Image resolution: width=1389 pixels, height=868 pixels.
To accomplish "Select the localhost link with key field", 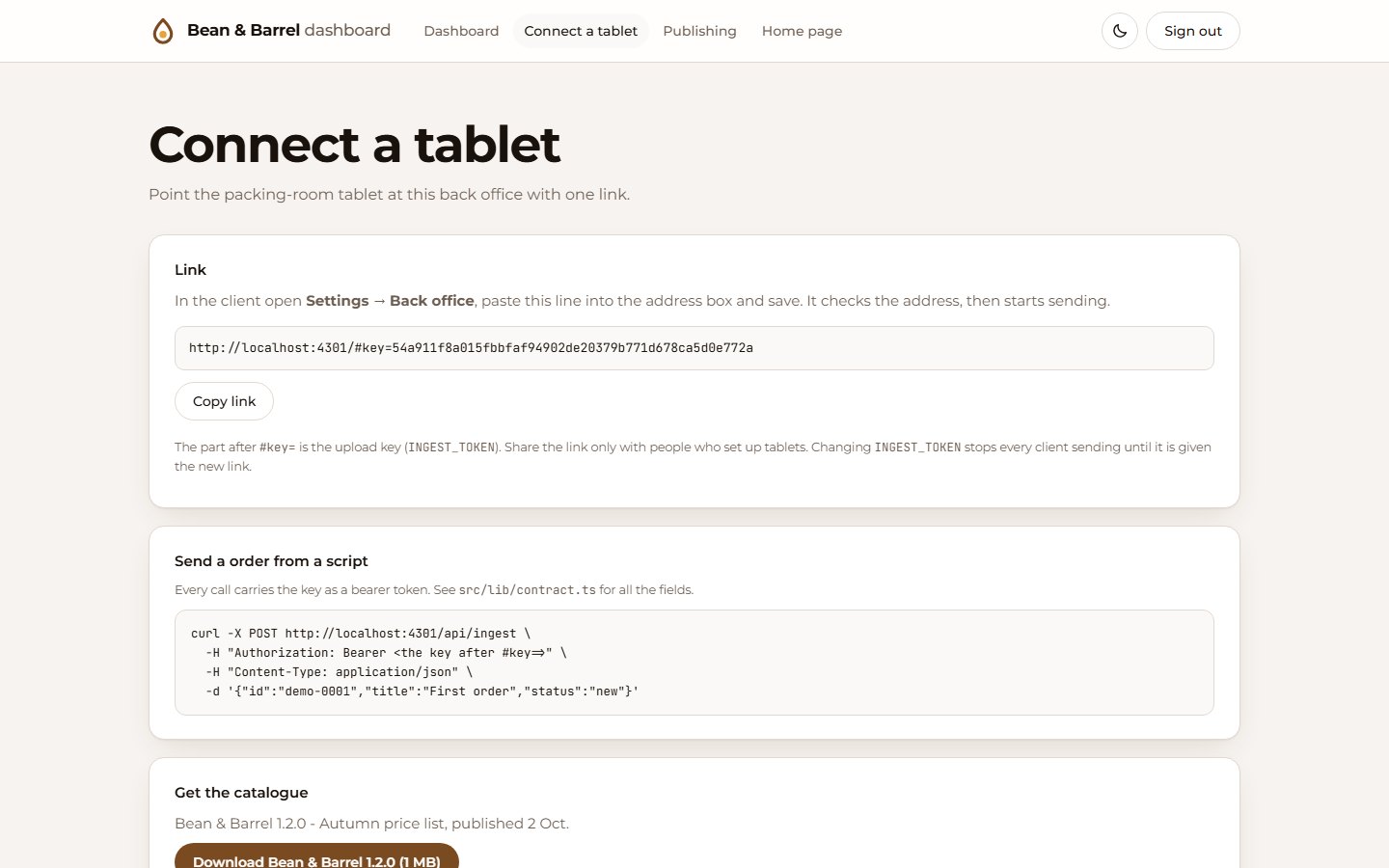I will [694, 348].
